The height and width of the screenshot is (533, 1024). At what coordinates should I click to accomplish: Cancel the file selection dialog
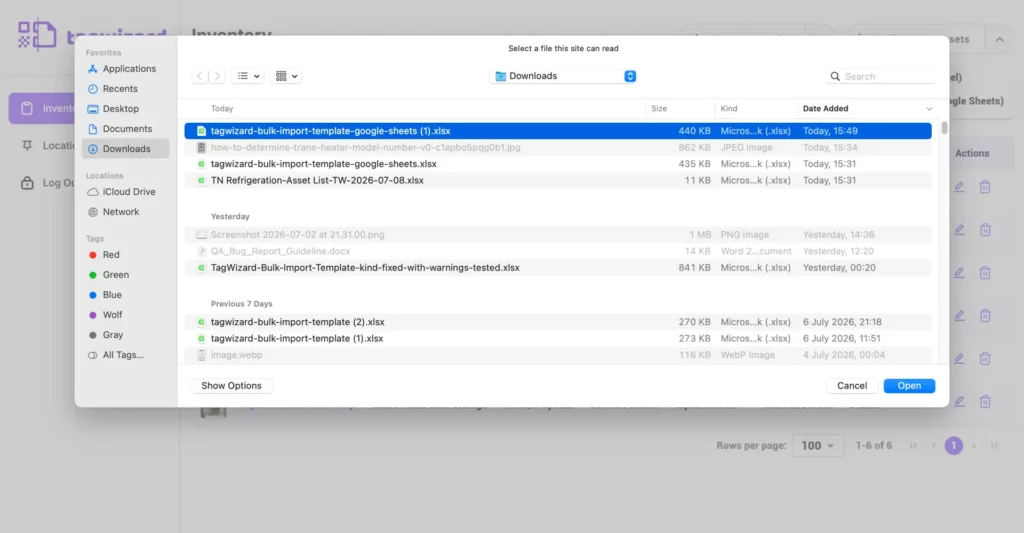point(852,386)
